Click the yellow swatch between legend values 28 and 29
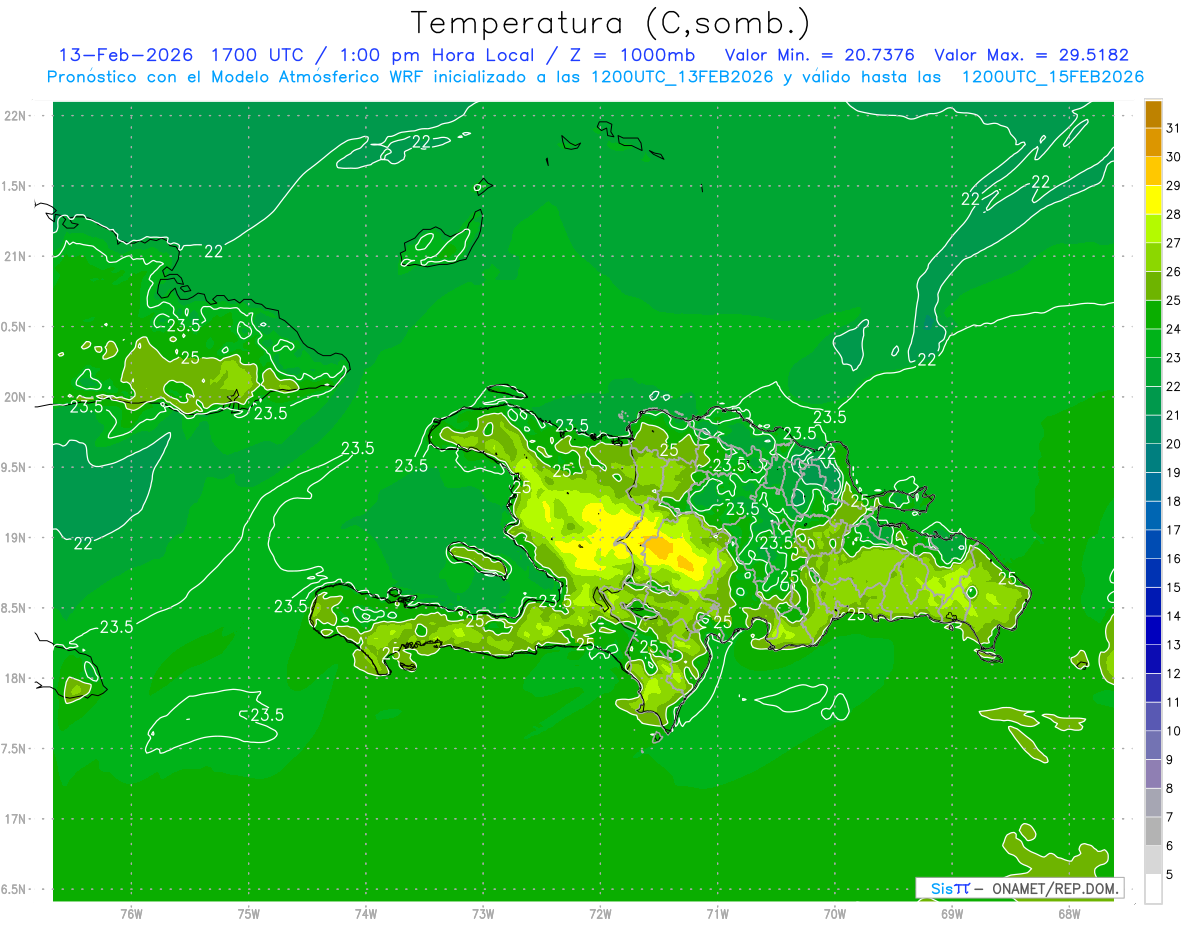Image resolution: width=1200 pixels, height=927 pixels. pos(1153,200)
